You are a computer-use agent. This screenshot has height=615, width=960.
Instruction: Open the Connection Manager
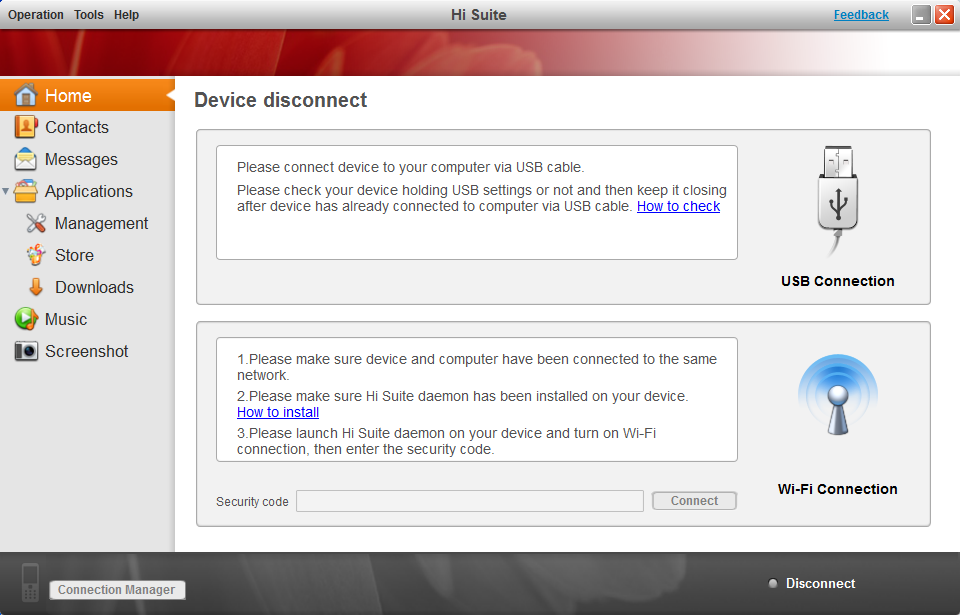click(x=117, y=589)
